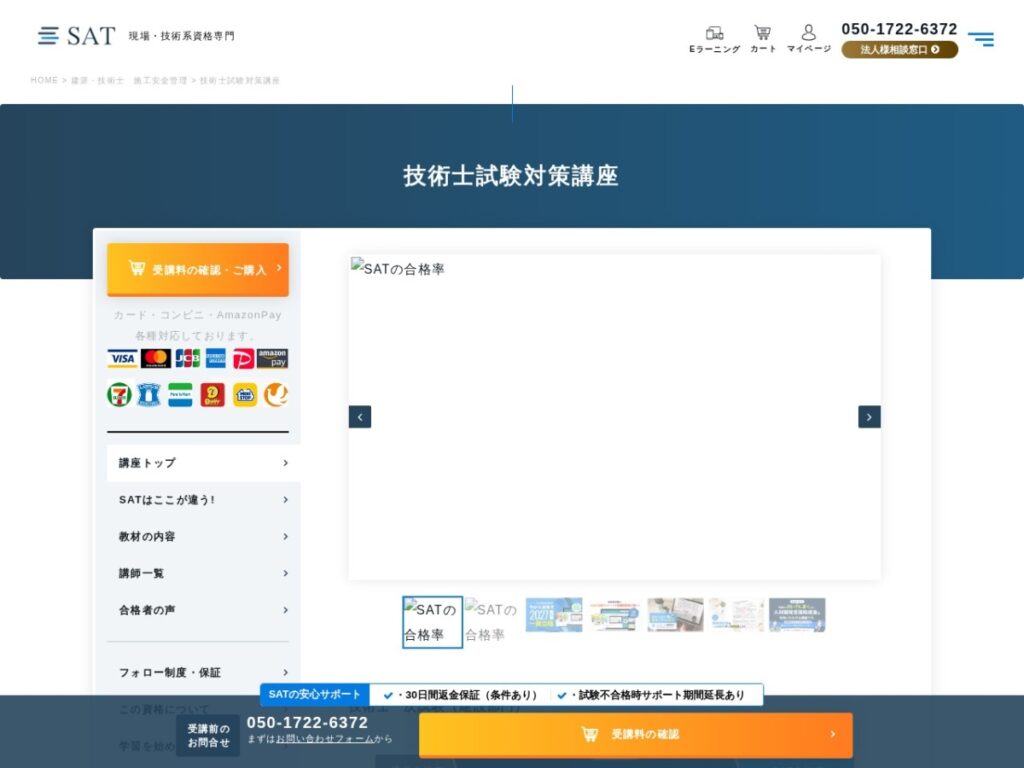Click the bottom bar phone number

point(307,722)
